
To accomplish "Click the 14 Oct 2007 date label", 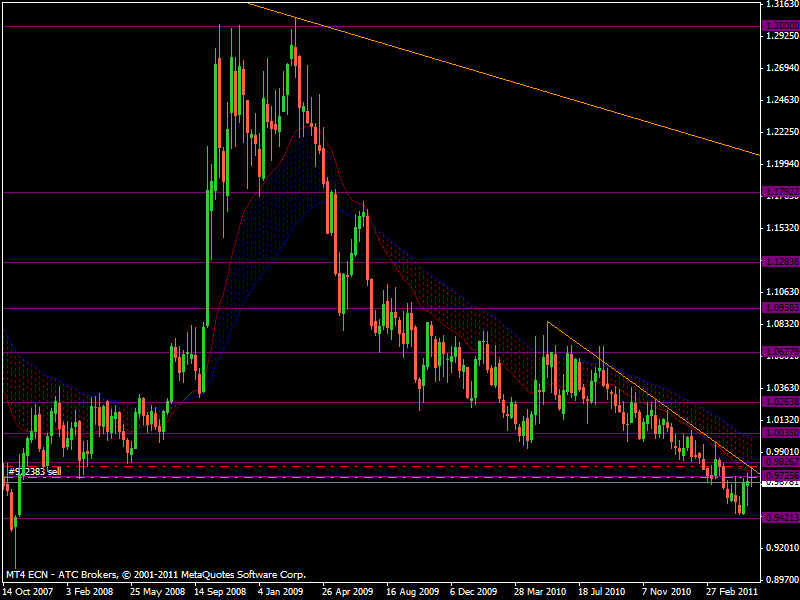I will point(28,592).
